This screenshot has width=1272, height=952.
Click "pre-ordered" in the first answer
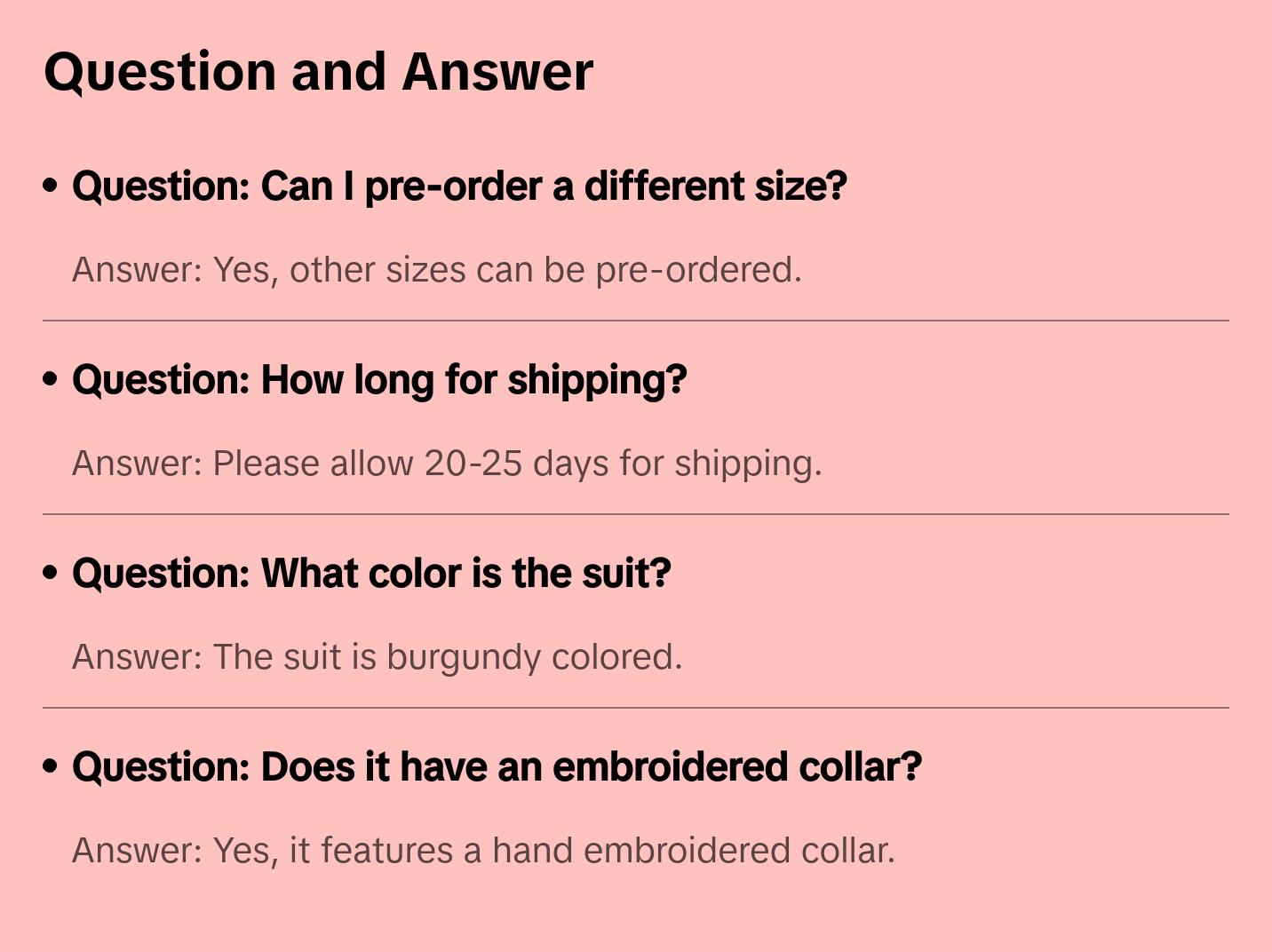[698, 270]
